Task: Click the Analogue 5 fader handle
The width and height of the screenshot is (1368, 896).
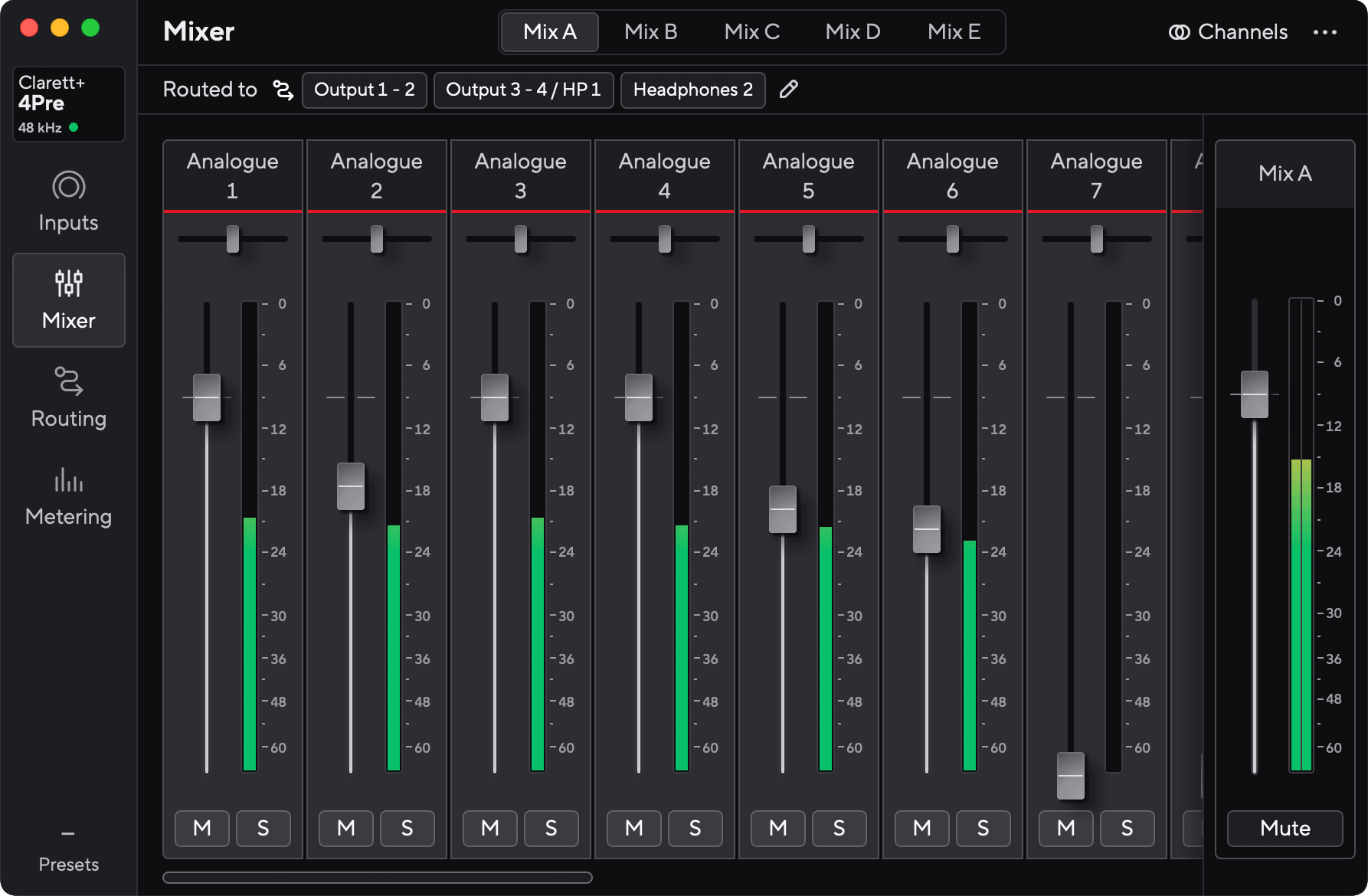Action: pos(783,509)
